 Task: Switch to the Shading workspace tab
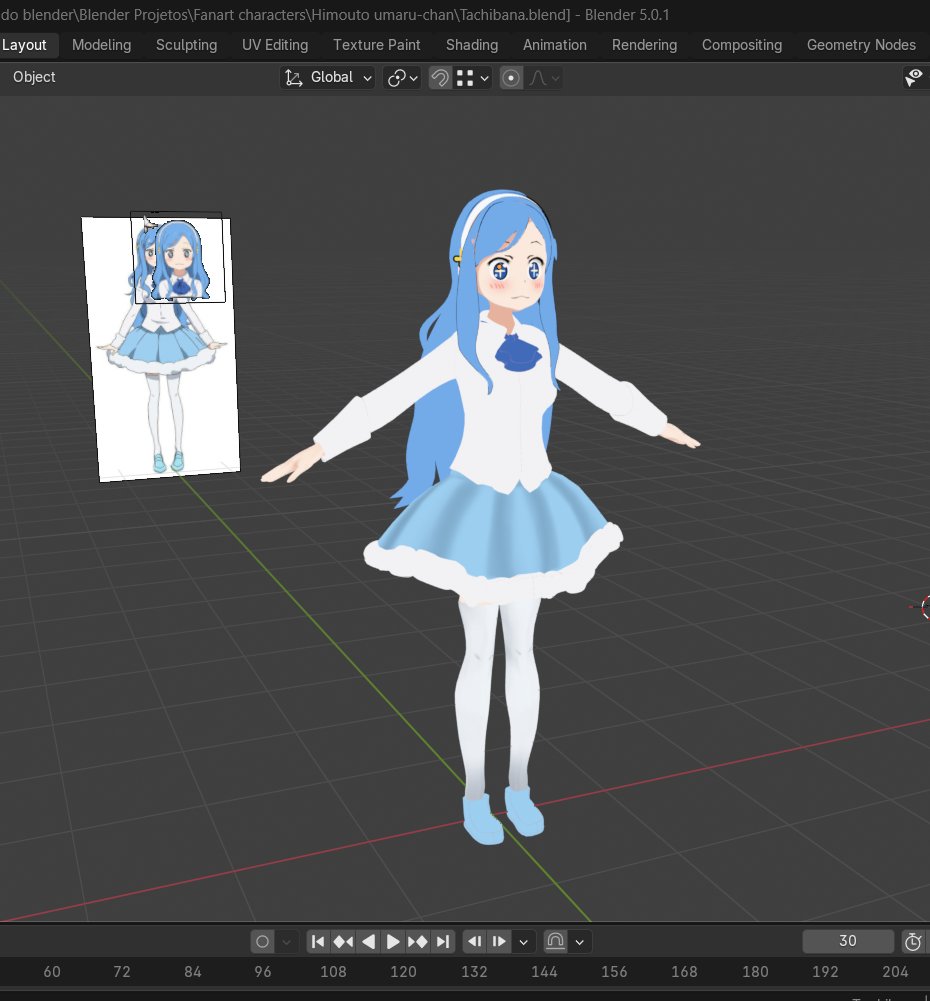click(471, 45)
